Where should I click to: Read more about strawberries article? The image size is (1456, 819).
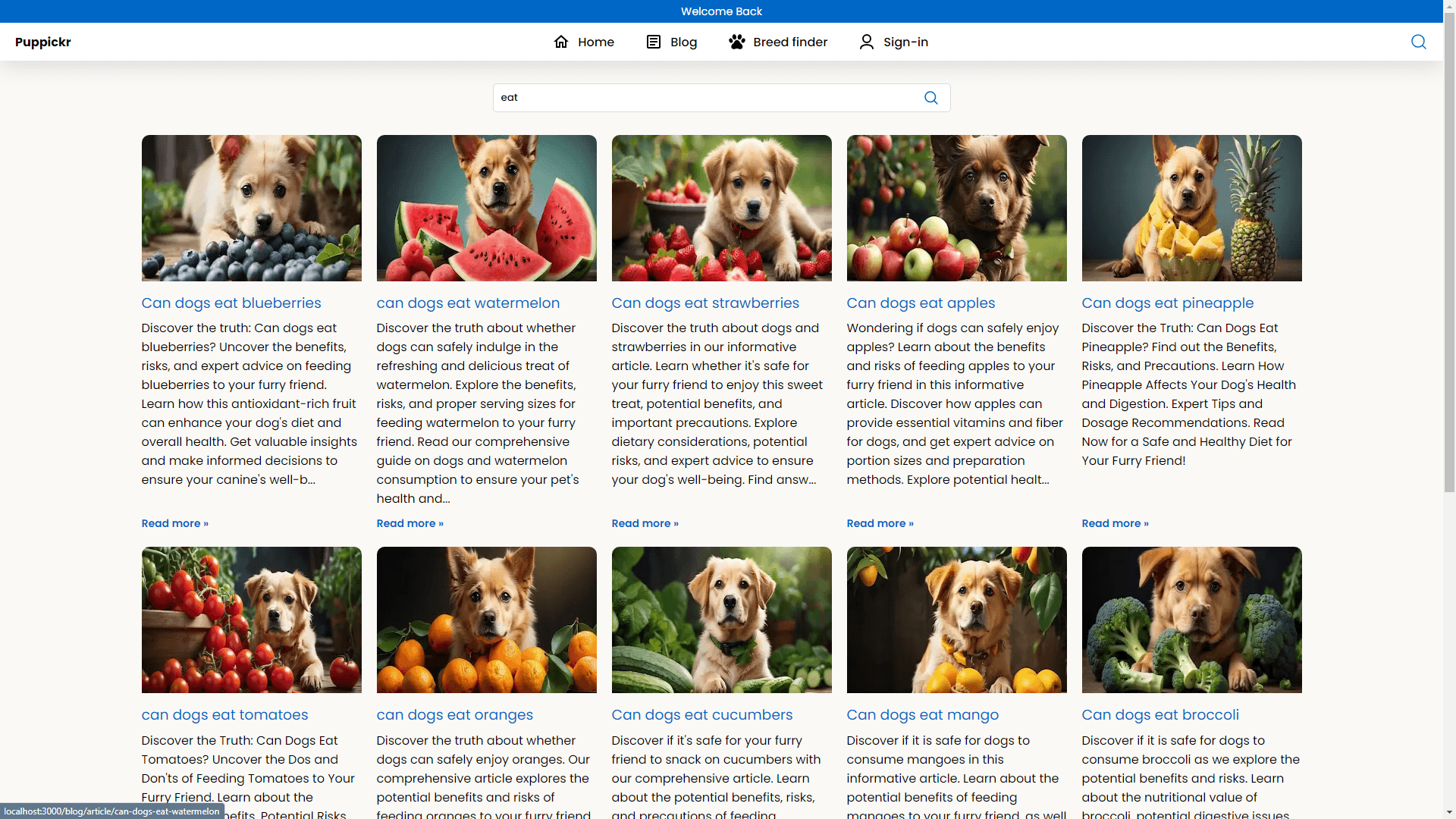click(x=645, y=523)
